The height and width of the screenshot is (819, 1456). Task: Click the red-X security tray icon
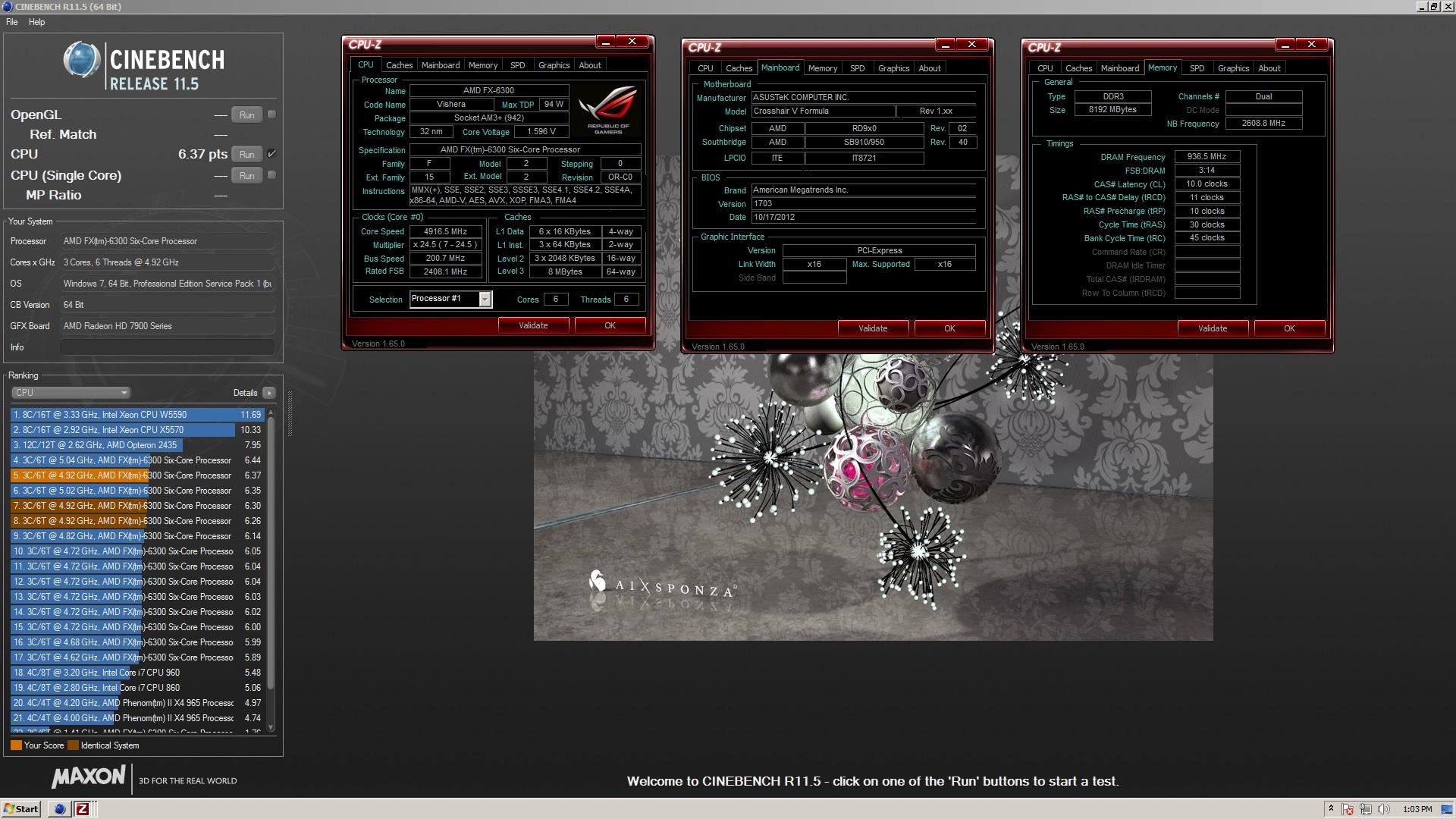[x=1348, y=809]
